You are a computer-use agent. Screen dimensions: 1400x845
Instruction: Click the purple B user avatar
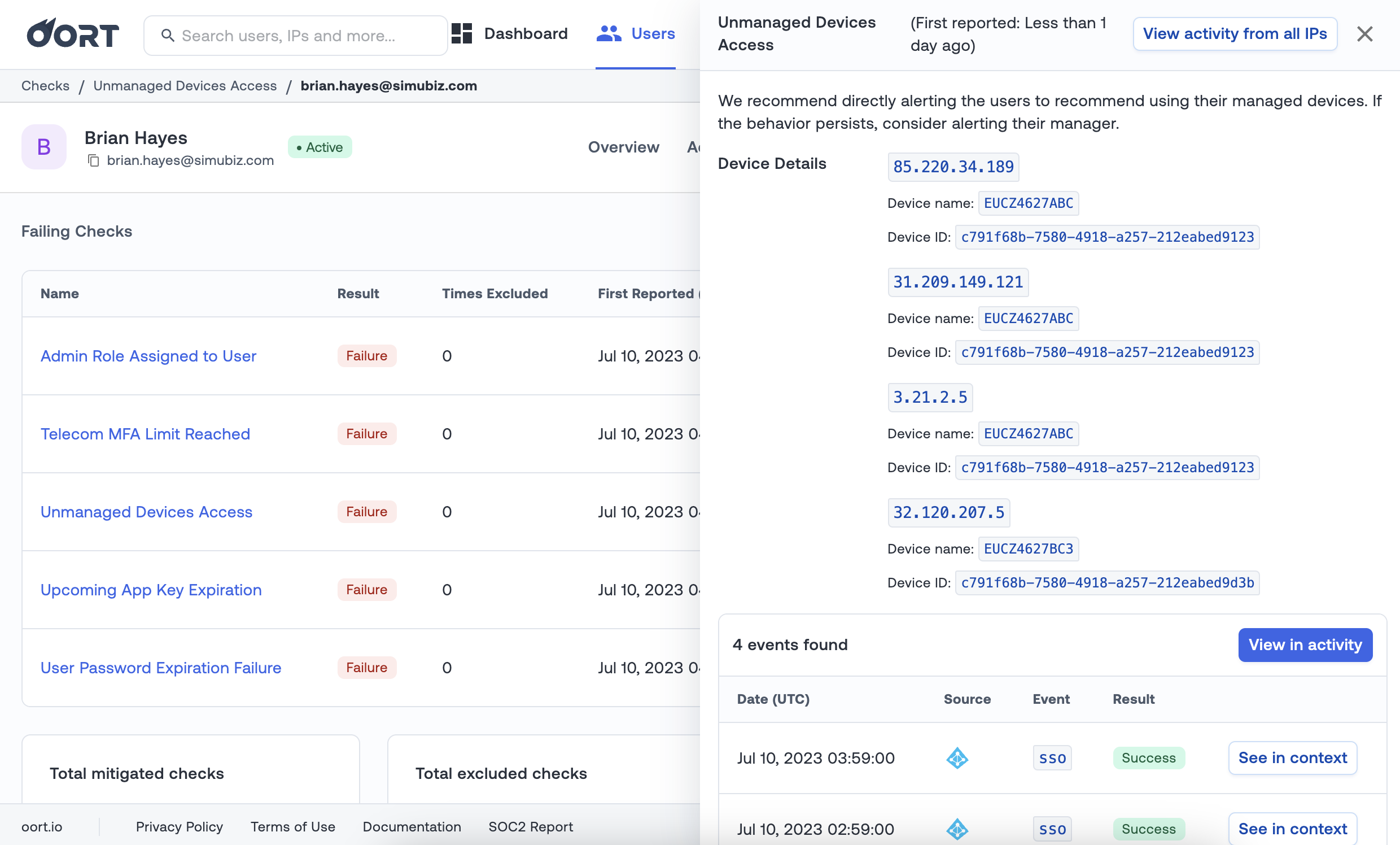pos(44,147)
